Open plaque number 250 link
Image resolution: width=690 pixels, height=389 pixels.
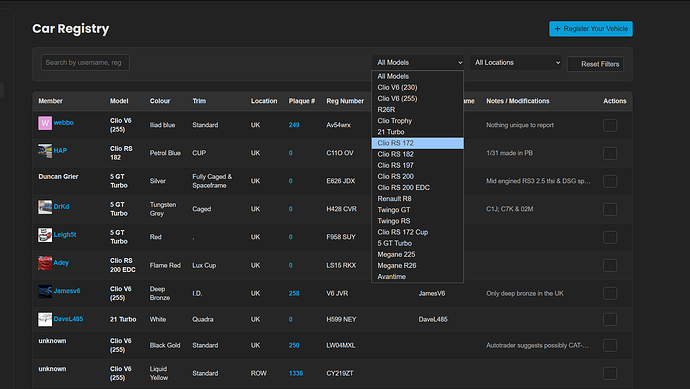pos(294,345)
